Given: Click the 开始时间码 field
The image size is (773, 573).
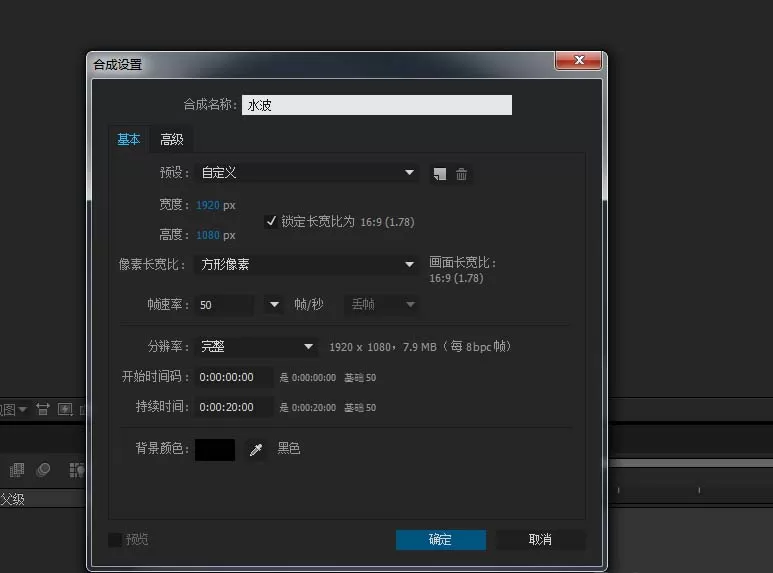Looking at the screenshot, I should 234,377.
